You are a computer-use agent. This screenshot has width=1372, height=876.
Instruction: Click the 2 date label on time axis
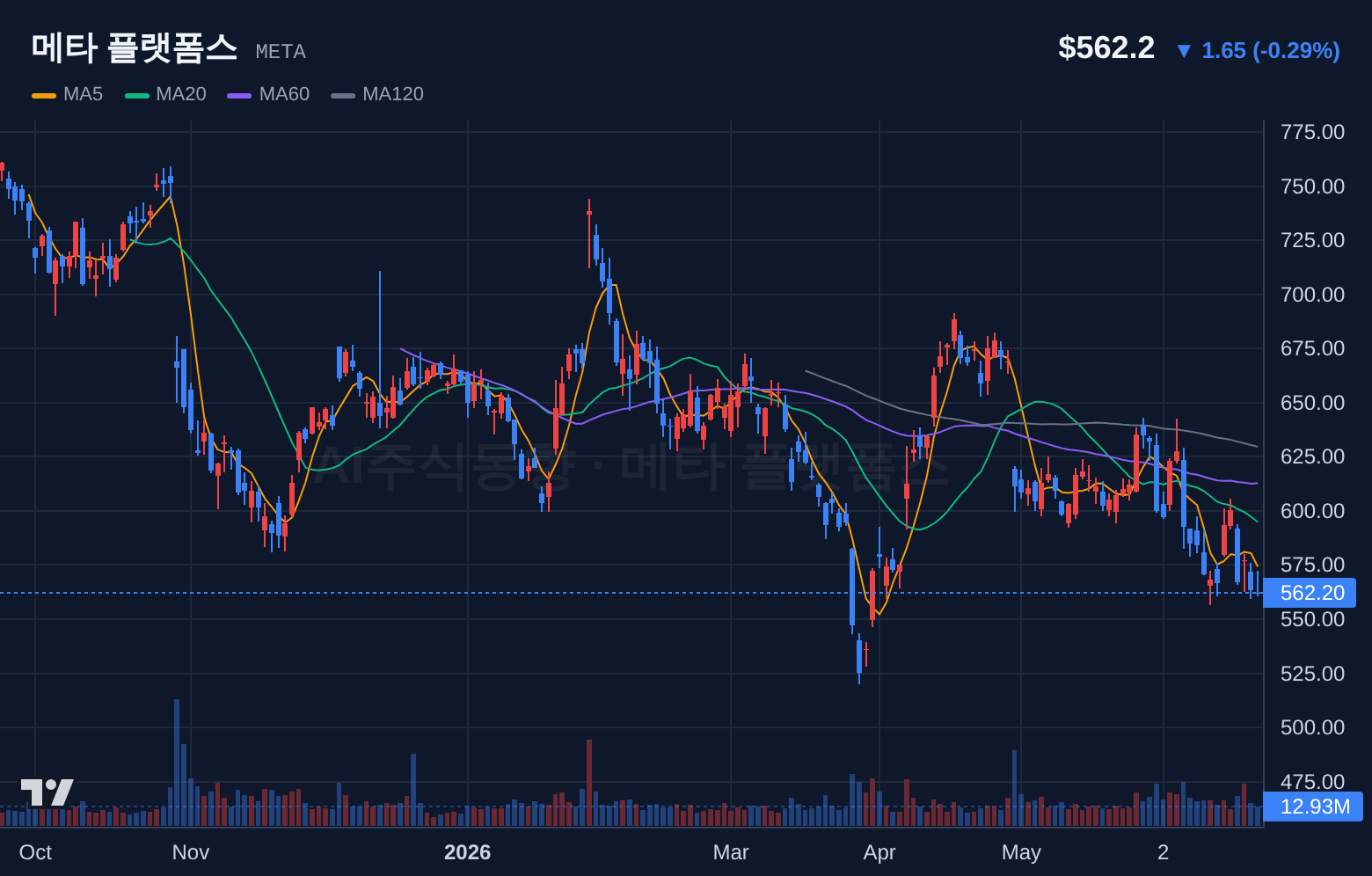coord(1164,852)
